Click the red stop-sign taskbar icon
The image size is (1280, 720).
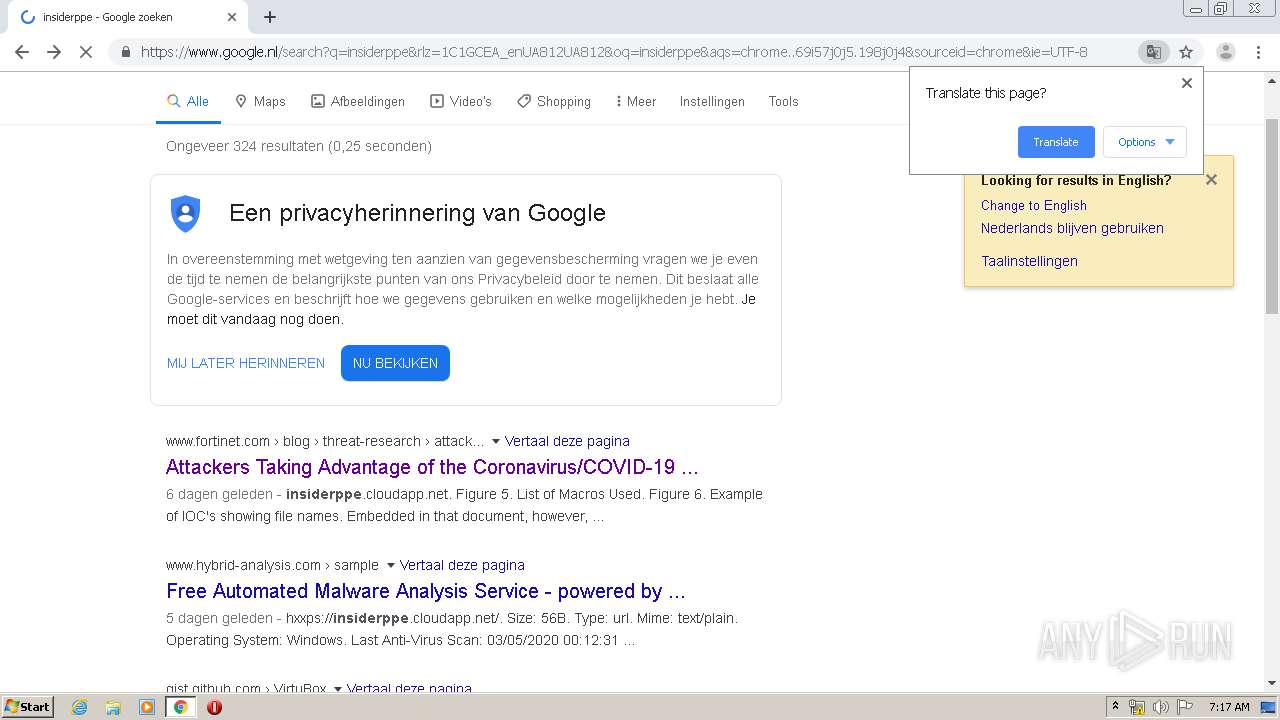214,707
